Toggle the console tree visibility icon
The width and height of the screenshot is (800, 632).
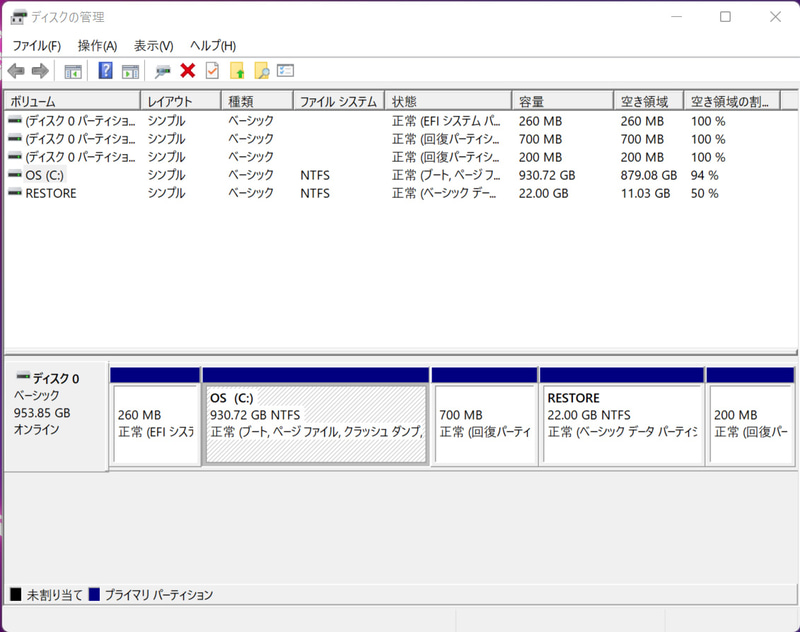point(72,70)
